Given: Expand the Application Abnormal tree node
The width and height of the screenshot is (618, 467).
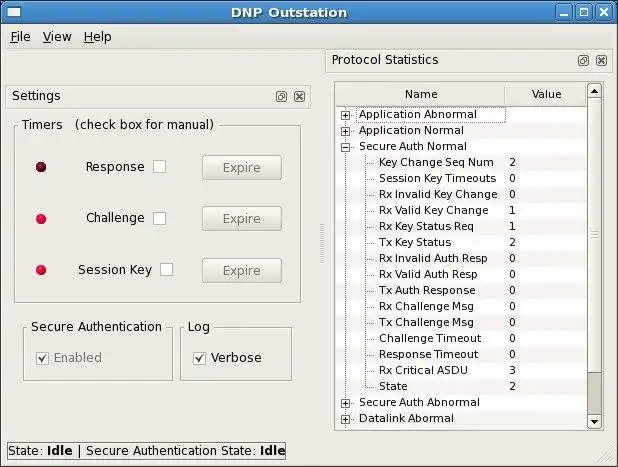Looking at the screenshot, I should click(346, 115).
